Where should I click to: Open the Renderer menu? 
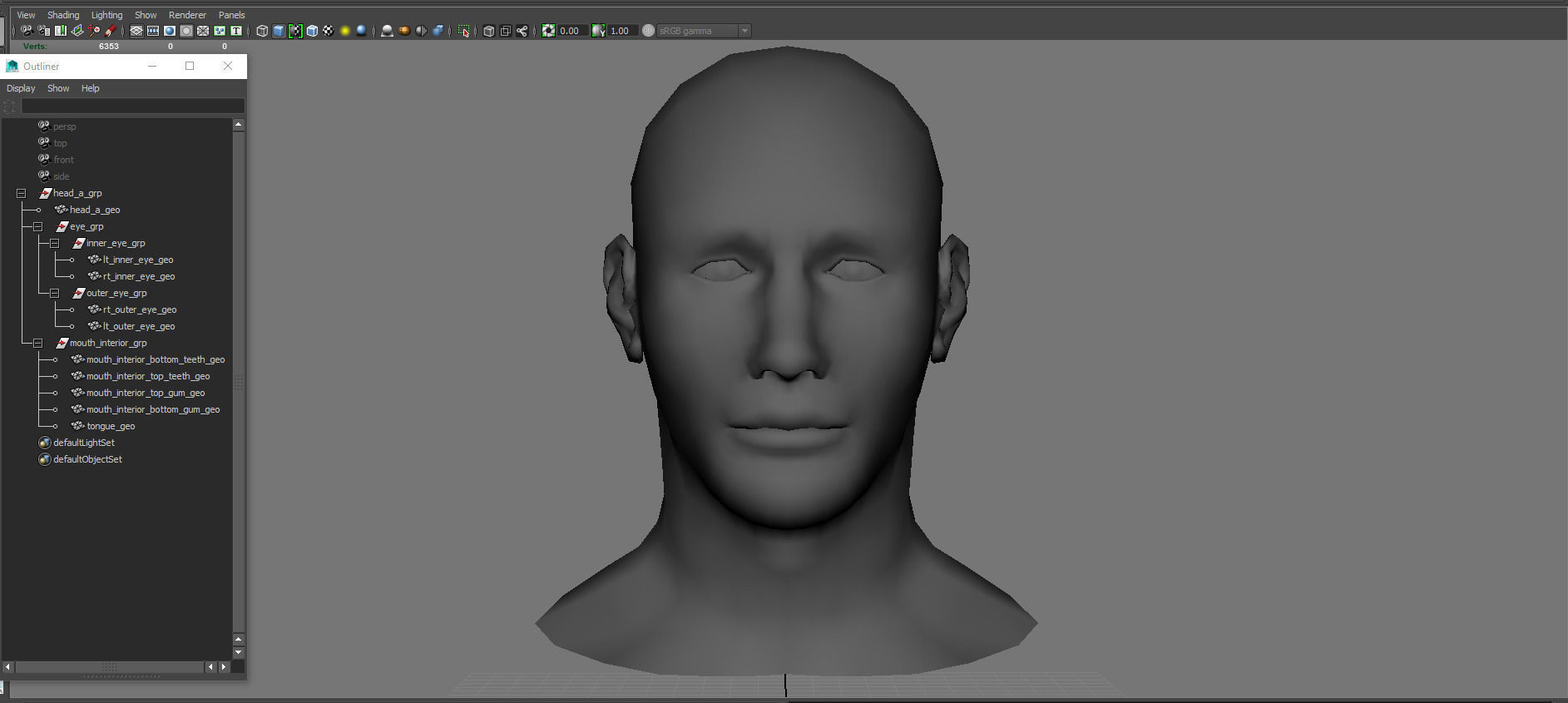click(187, 15)
